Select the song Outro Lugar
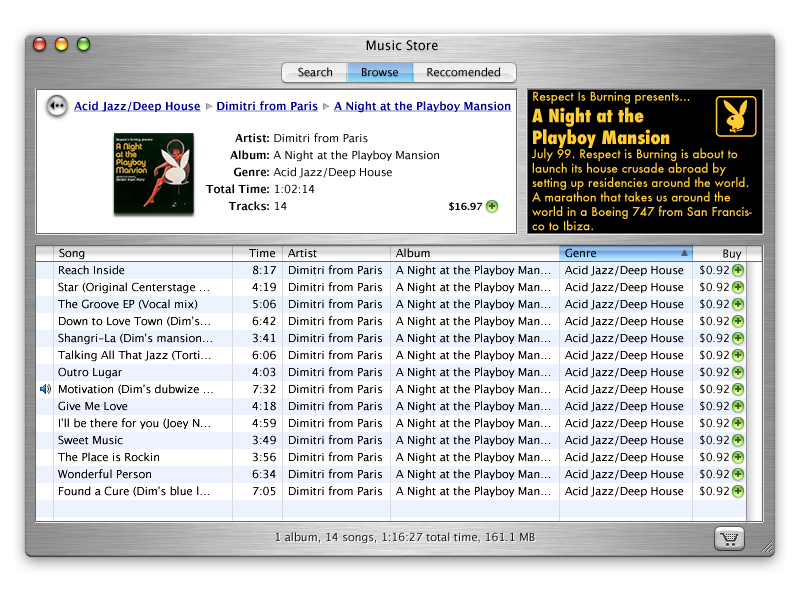Image resolution: width=800 pixels, height=600 pixels. (x=392, y=372)
